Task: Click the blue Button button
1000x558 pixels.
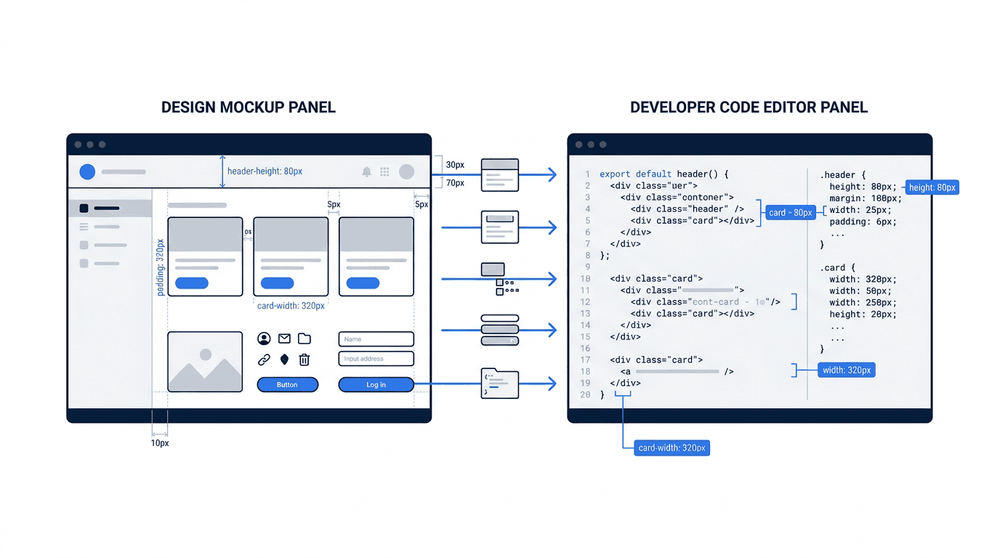Action: (288, 385)
